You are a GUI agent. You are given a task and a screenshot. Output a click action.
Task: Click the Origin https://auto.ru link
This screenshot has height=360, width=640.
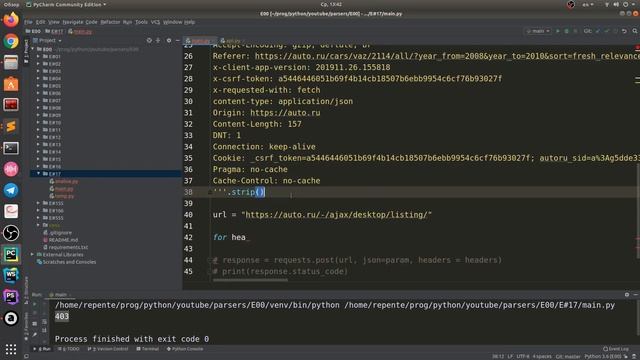click(x=285, y=113)
